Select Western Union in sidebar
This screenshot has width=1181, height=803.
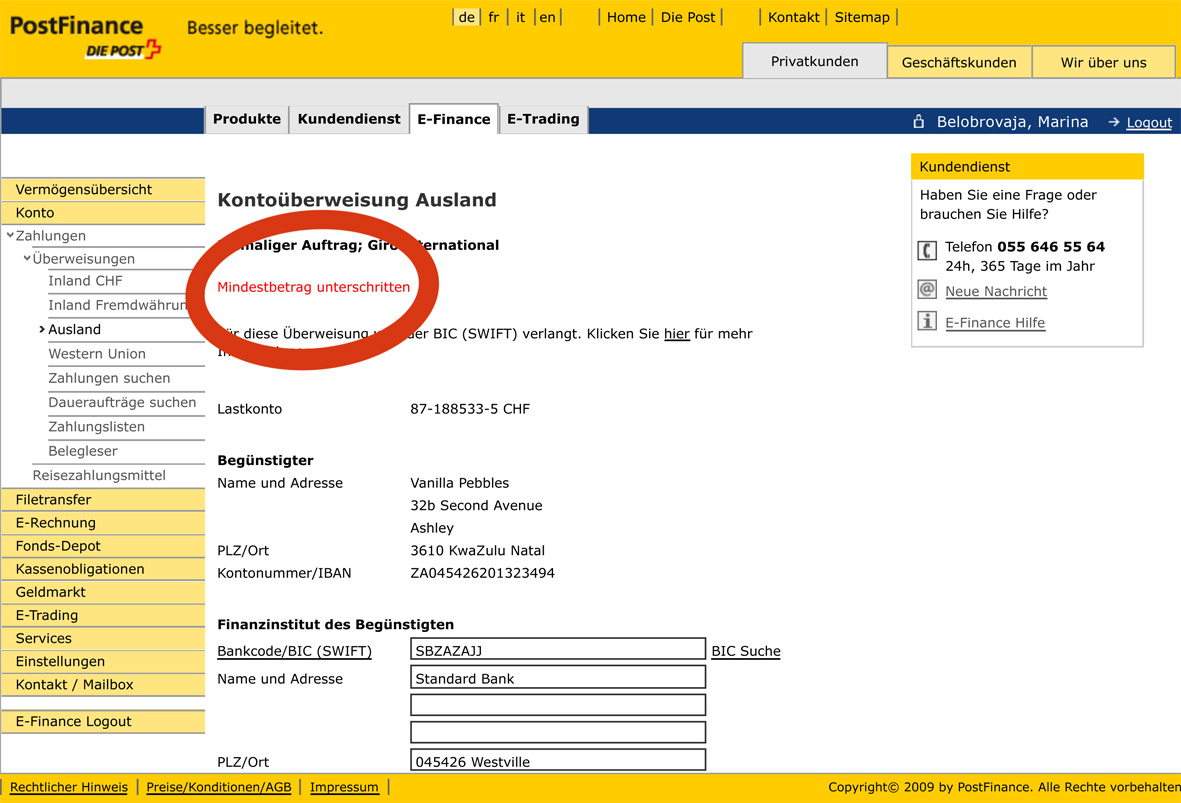click(97, 353)
